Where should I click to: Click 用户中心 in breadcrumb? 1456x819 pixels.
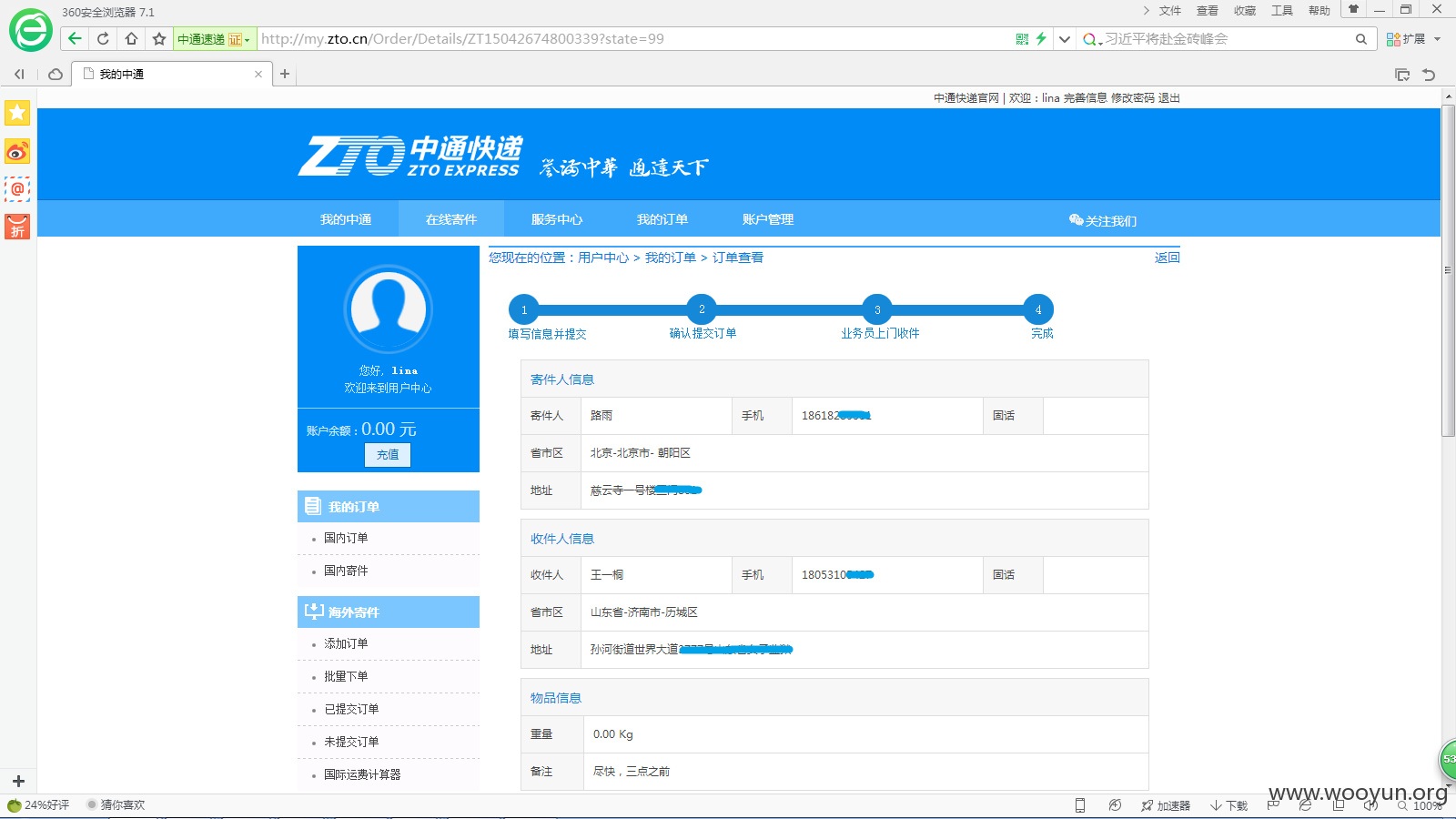click(603, 258)
